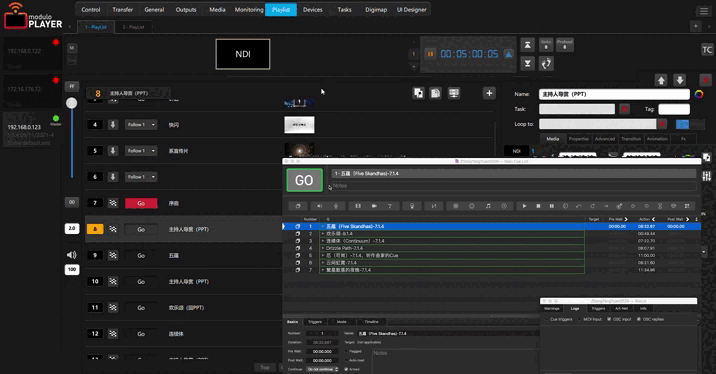Click the screen layout icon in playlist toolbar
The image size is (716, 374).
tap(453, 93)
